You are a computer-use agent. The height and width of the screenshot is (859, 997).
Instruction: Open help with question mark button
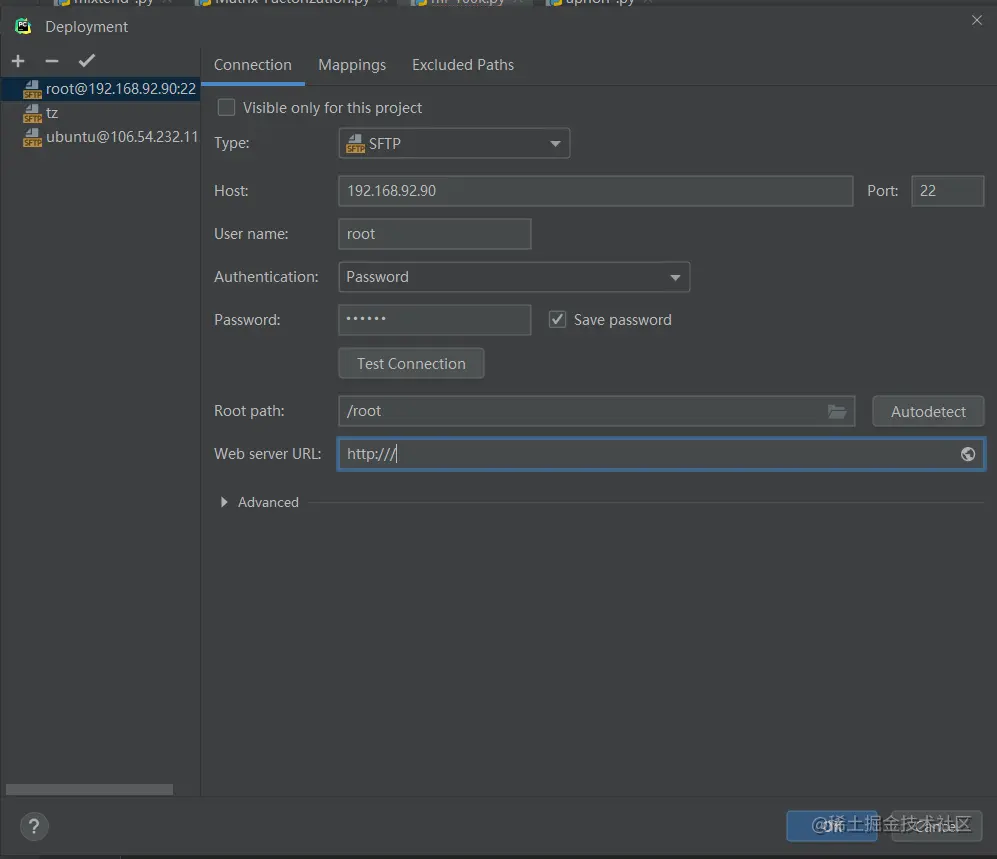click(x=34, y=827)
